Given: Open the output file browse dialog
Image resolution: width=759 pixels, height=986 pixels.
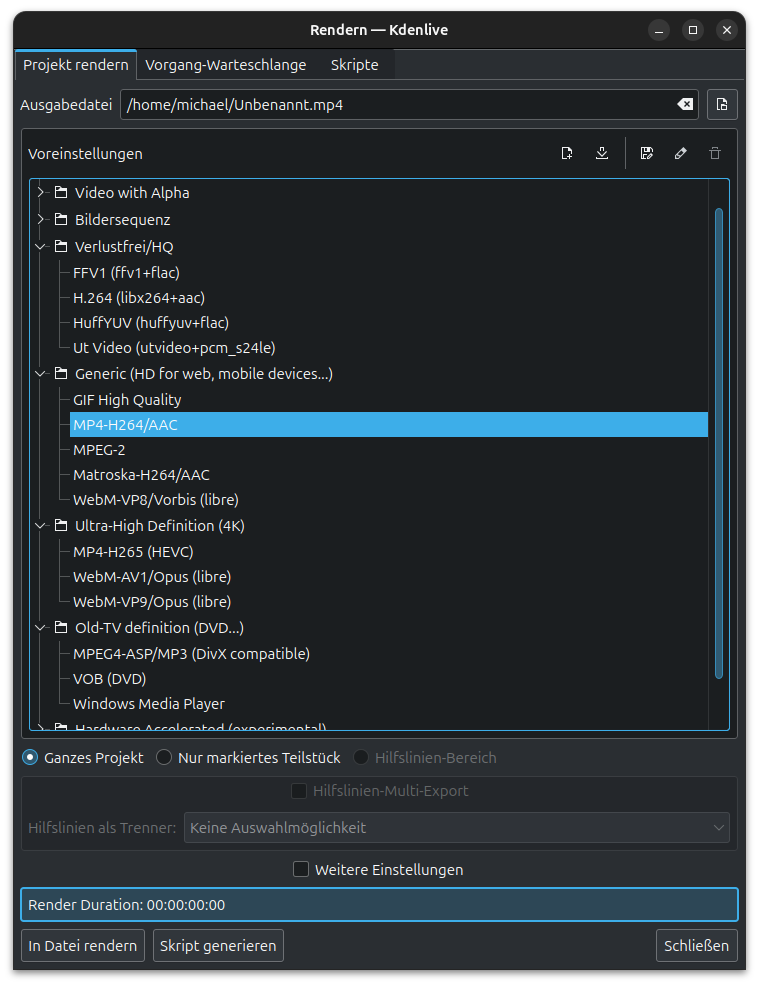Looking at the screenshot, I should [722, 104].
